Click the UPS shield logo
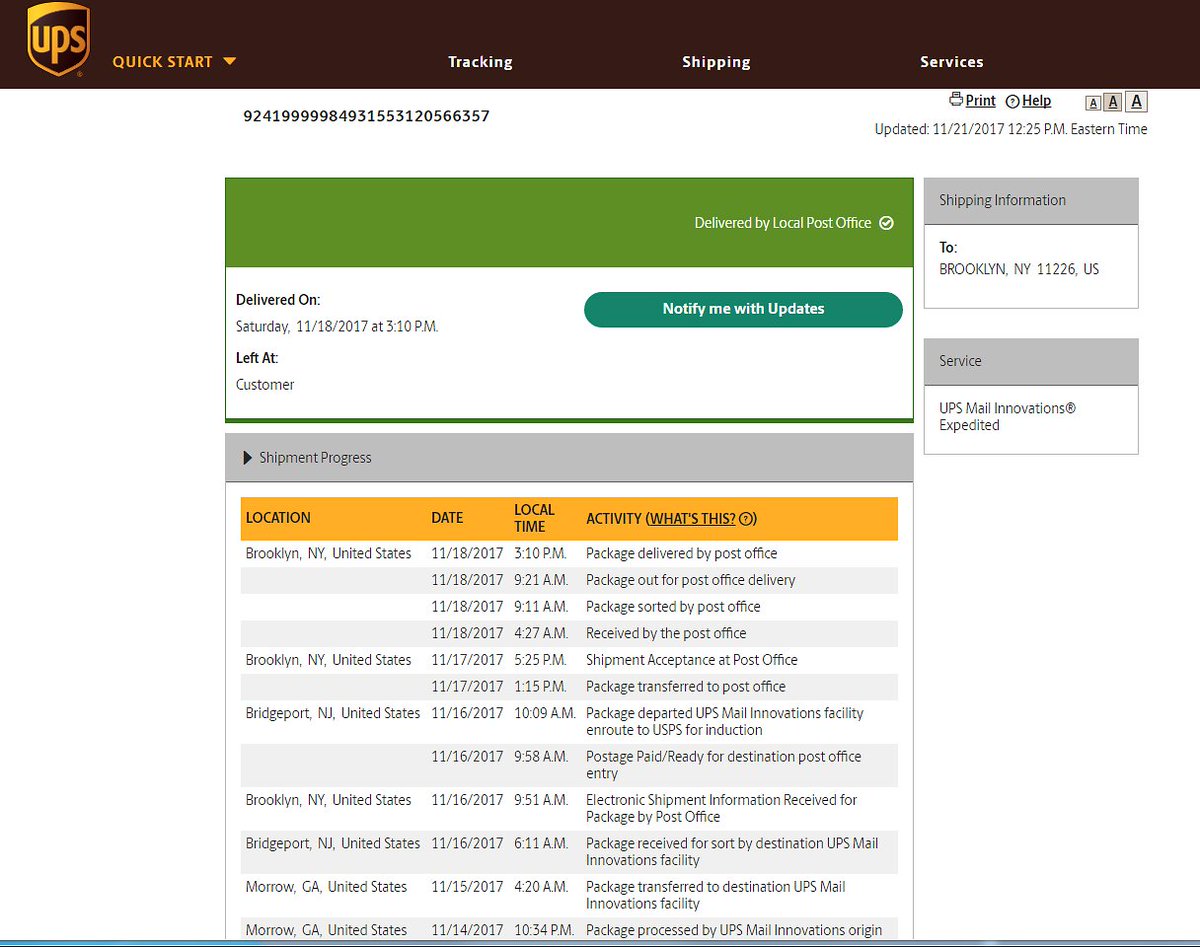1200x947 pixels. 58,39
